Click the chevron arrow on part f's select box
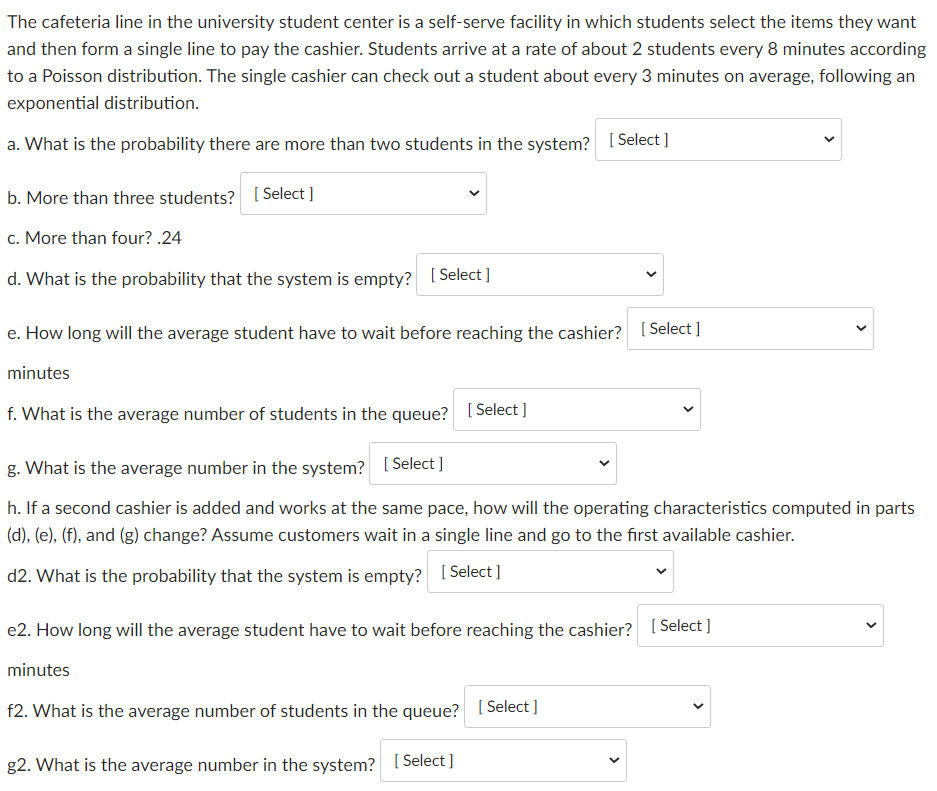The image size is (937, 791). (x=686, y=410)
